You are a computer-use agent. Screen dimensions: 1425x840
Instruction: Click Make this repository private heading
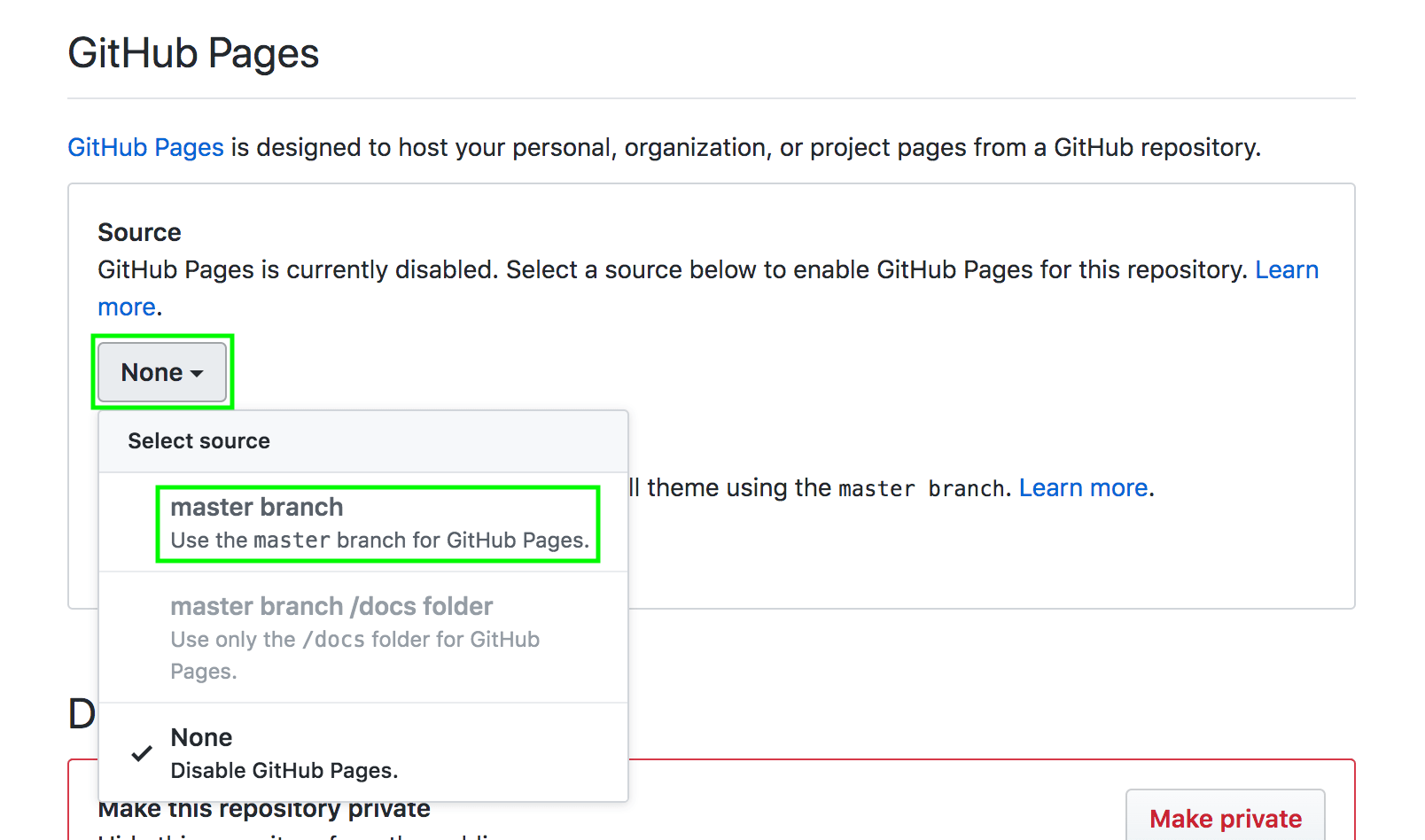point(263,808)
